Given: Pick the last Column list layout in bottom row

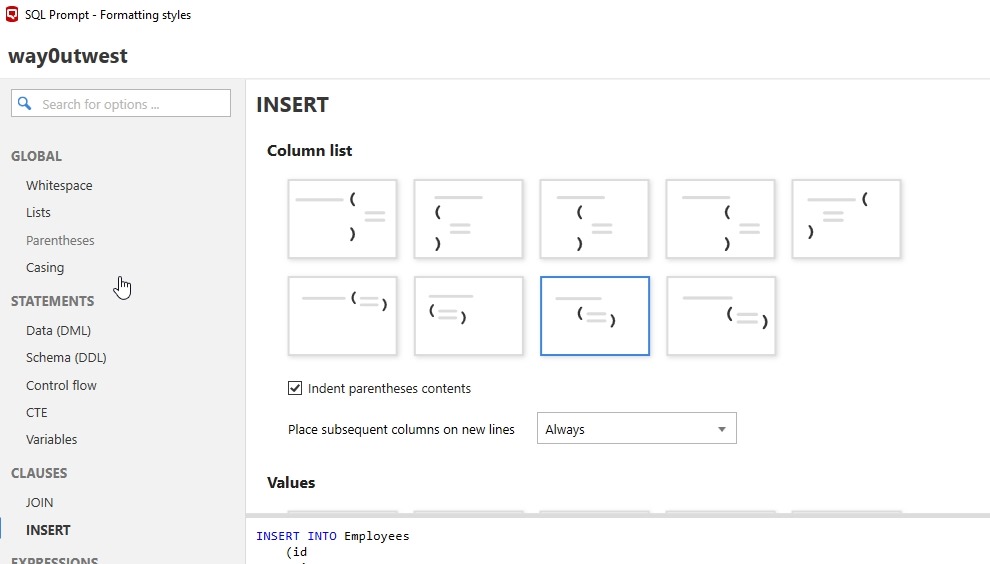Looking at the screenshot, I should pos(721,316).
